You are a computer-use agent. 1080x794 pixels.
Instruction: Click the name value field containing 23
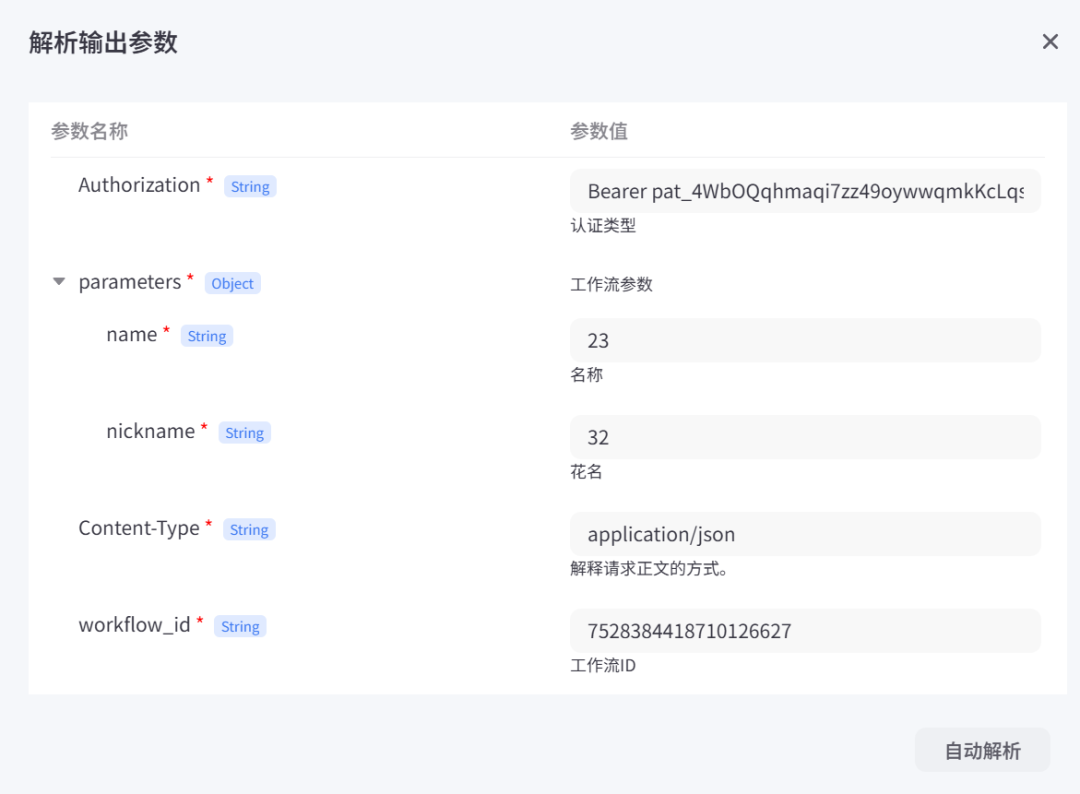[x=805, y=341]
